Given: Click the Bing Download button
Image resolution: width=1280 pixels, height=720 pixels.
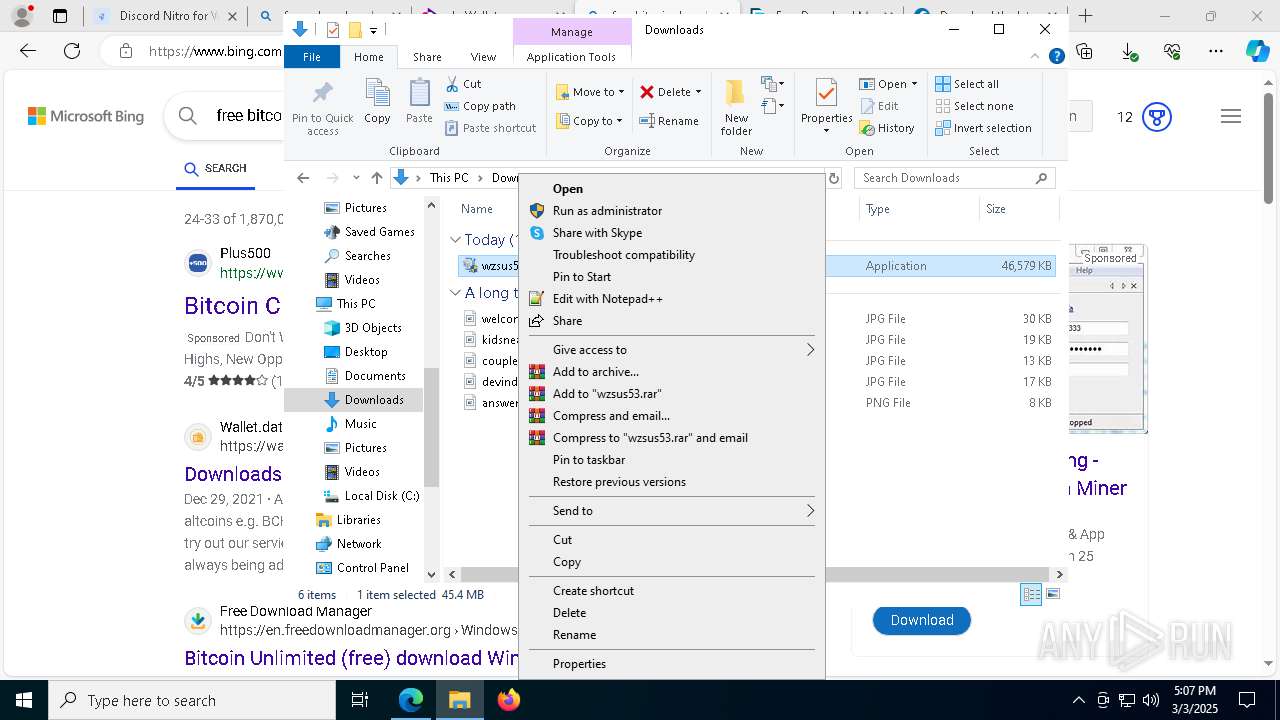Looking at the screenshot, I should pos(921,620).
